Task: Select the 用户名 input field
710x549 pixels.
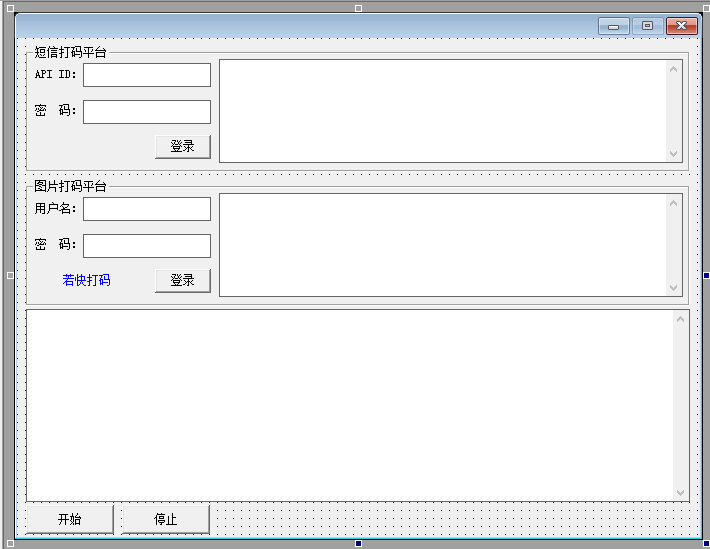Action: (x=147, y=209)
